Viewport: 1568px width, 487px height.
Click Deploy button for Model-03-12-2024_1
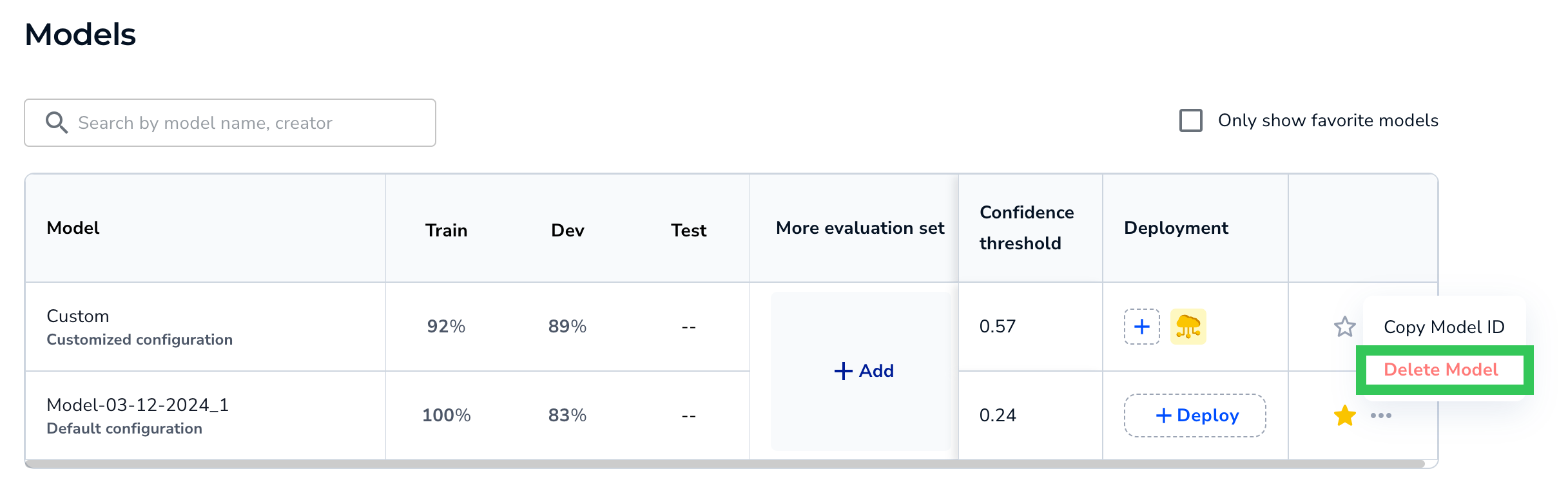click(x=1195, y=415)
